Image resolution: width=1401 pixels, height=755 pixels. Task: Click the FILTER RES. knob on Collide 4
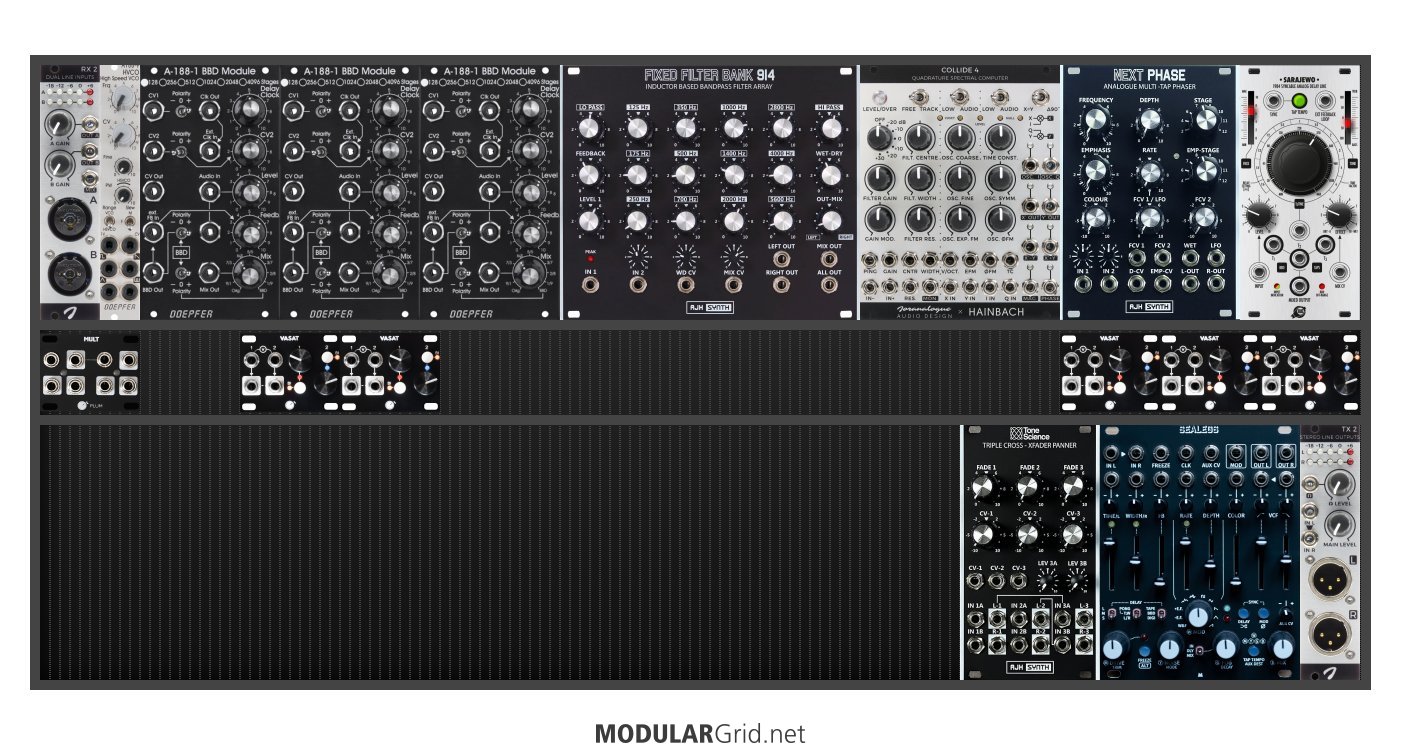coord(920,218)
